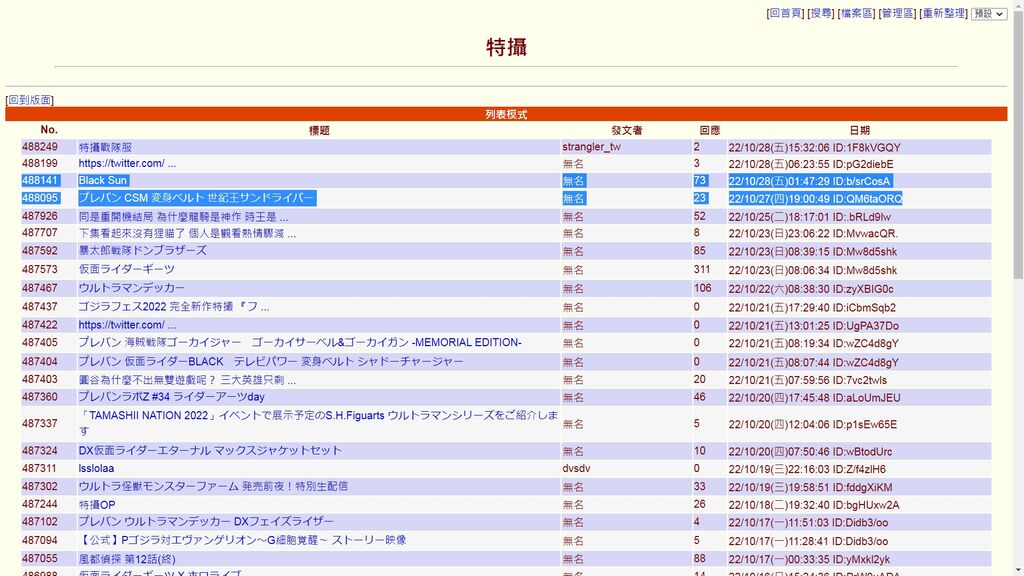Click date with ID:1F8kVGQY
This screenshot has width=1024, height=576.
click(814, 148)
